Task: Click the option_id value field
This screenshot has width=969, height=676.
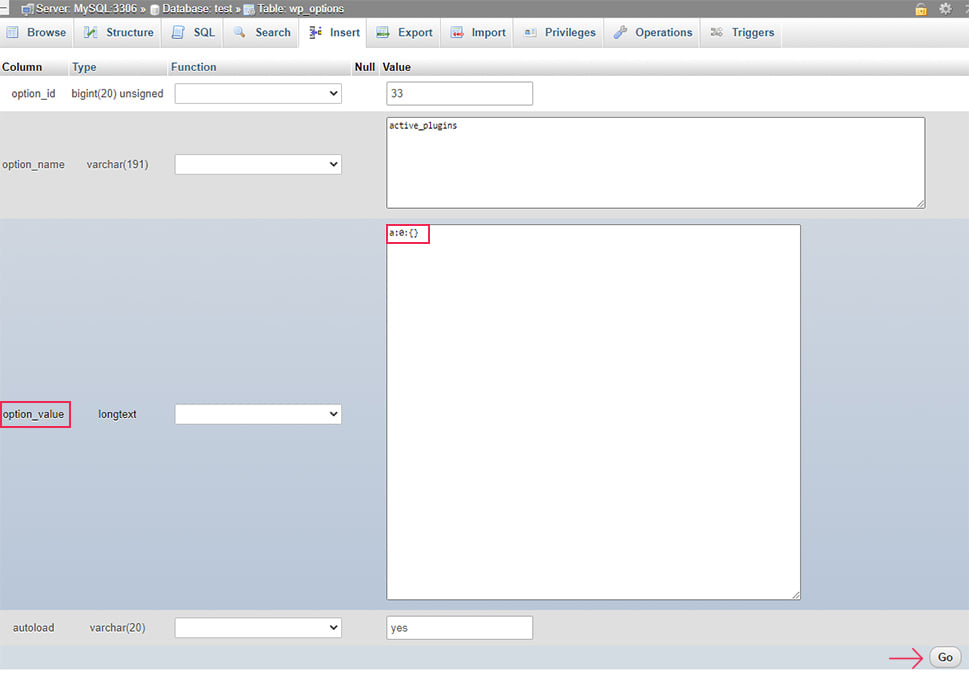Action: tap(459, 93)
